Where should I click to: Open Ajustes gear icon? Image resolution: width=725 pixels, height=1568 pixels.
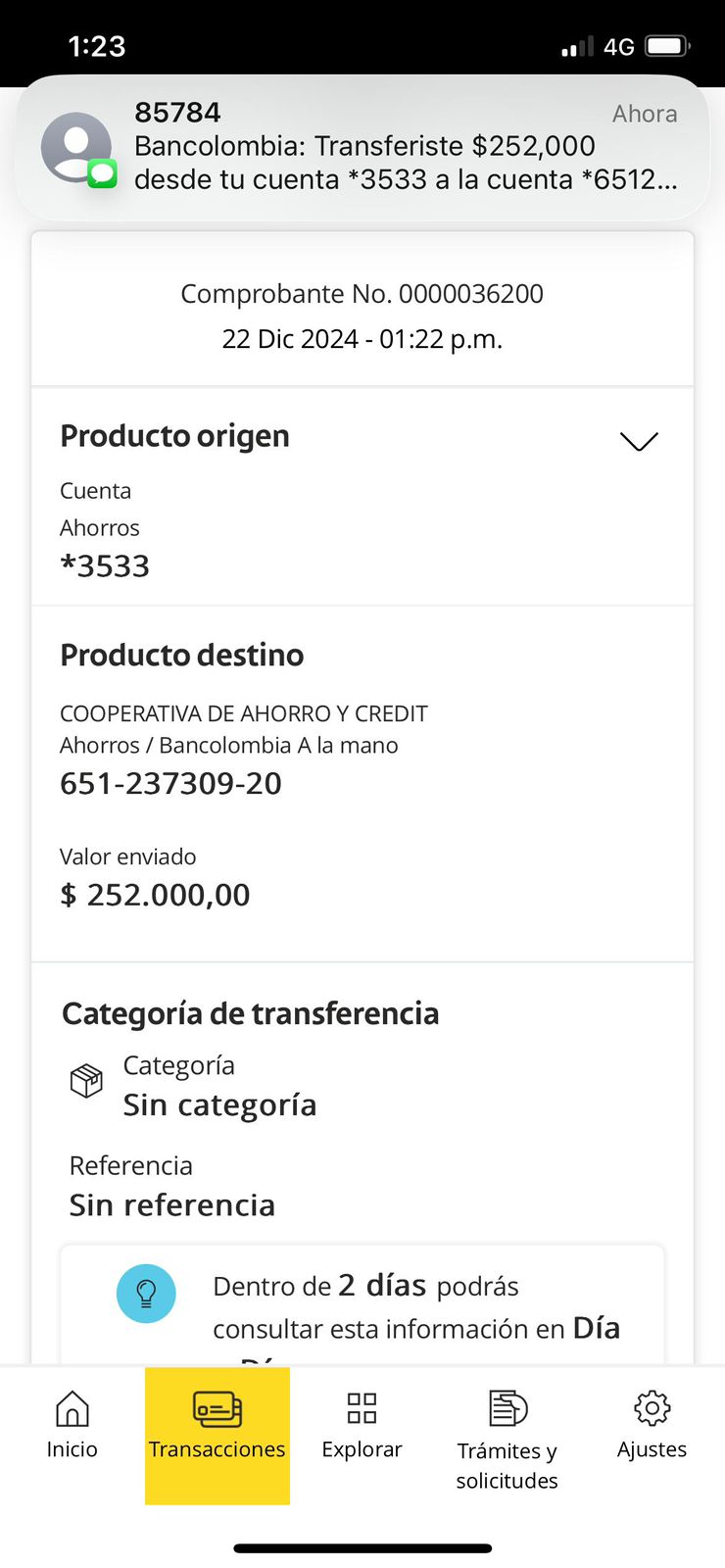point(652,1408)
